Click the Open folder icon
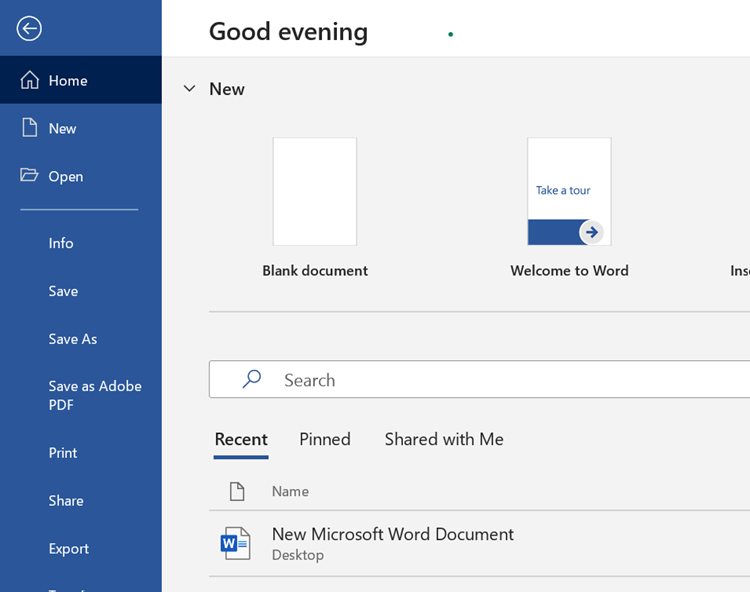The height and width of the screenshot is (592, 750). (x=30, y=176)
